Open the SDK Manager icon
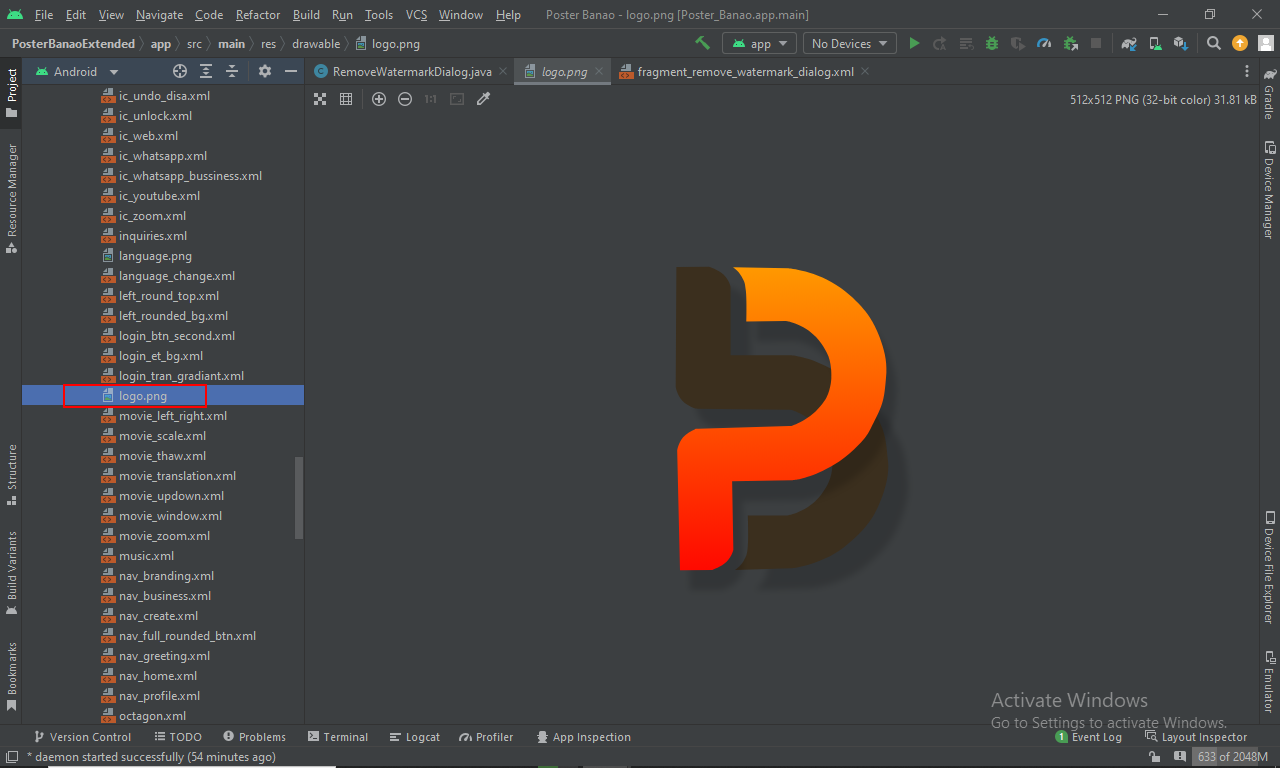 pos(1181,43)
